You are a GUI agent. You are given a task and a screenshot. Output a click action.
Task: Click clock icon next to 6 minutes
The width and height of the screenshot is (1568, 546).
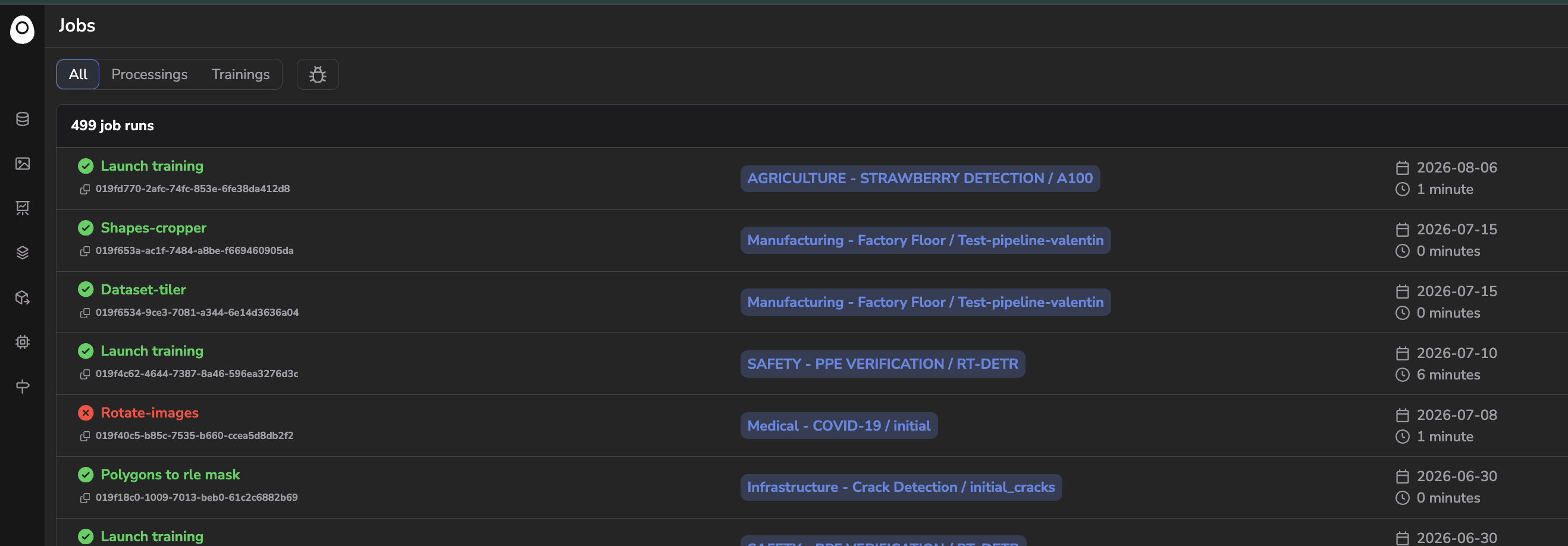(x=1403, y=375)
